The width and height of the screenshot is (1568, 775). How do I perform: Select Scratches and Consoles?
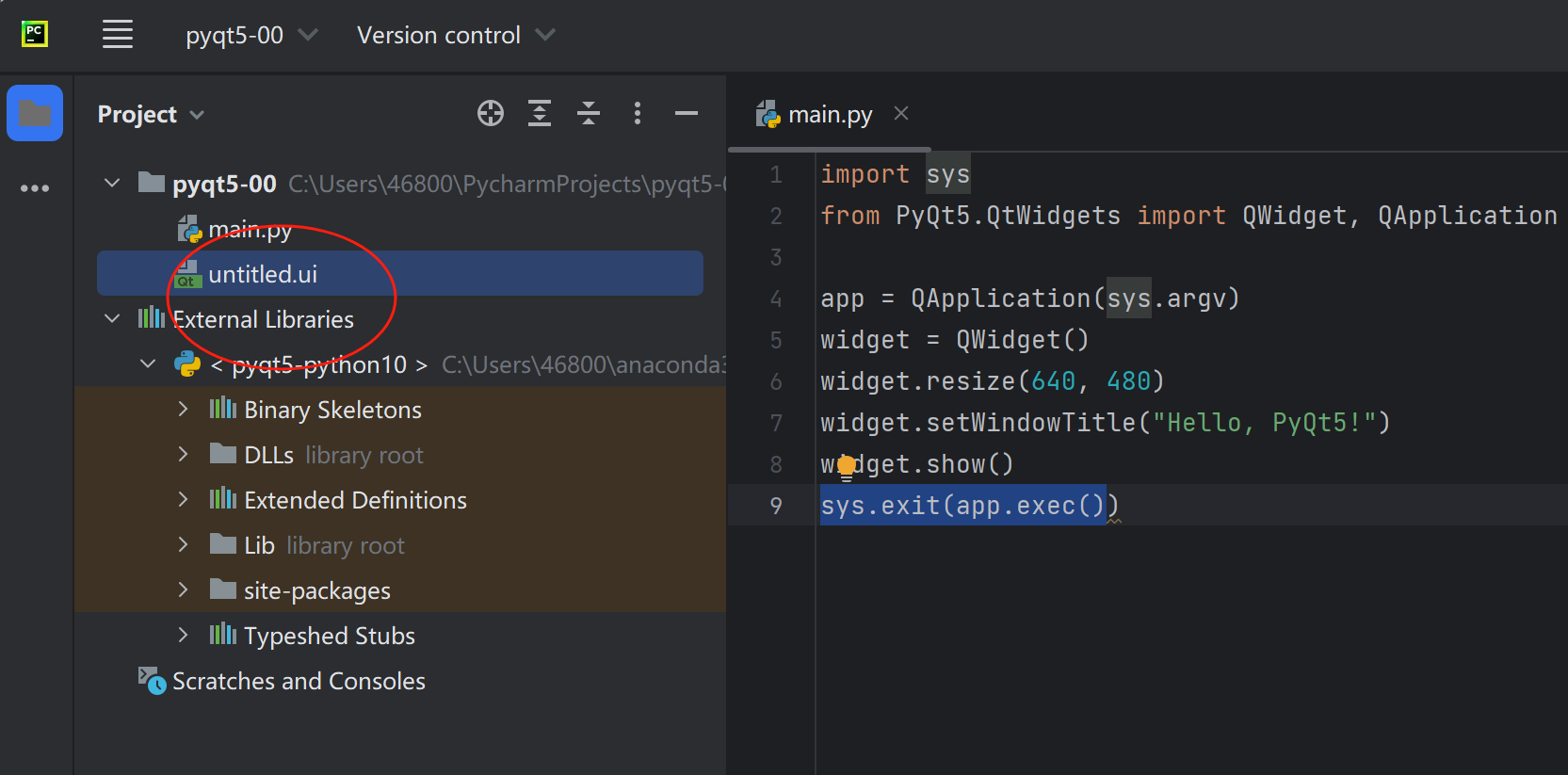[298, 681]
